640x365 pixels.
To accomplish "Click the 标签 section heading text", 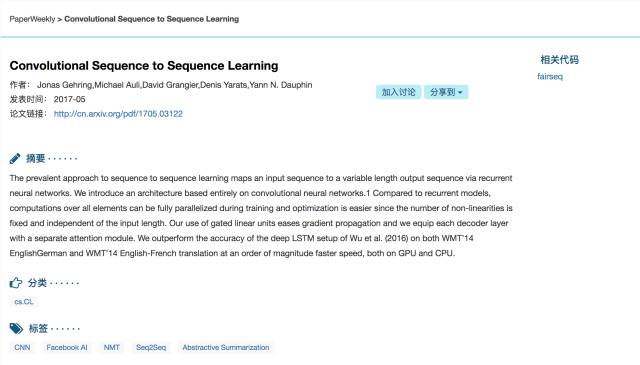I will pyautogui.click(x=38, y=328).
